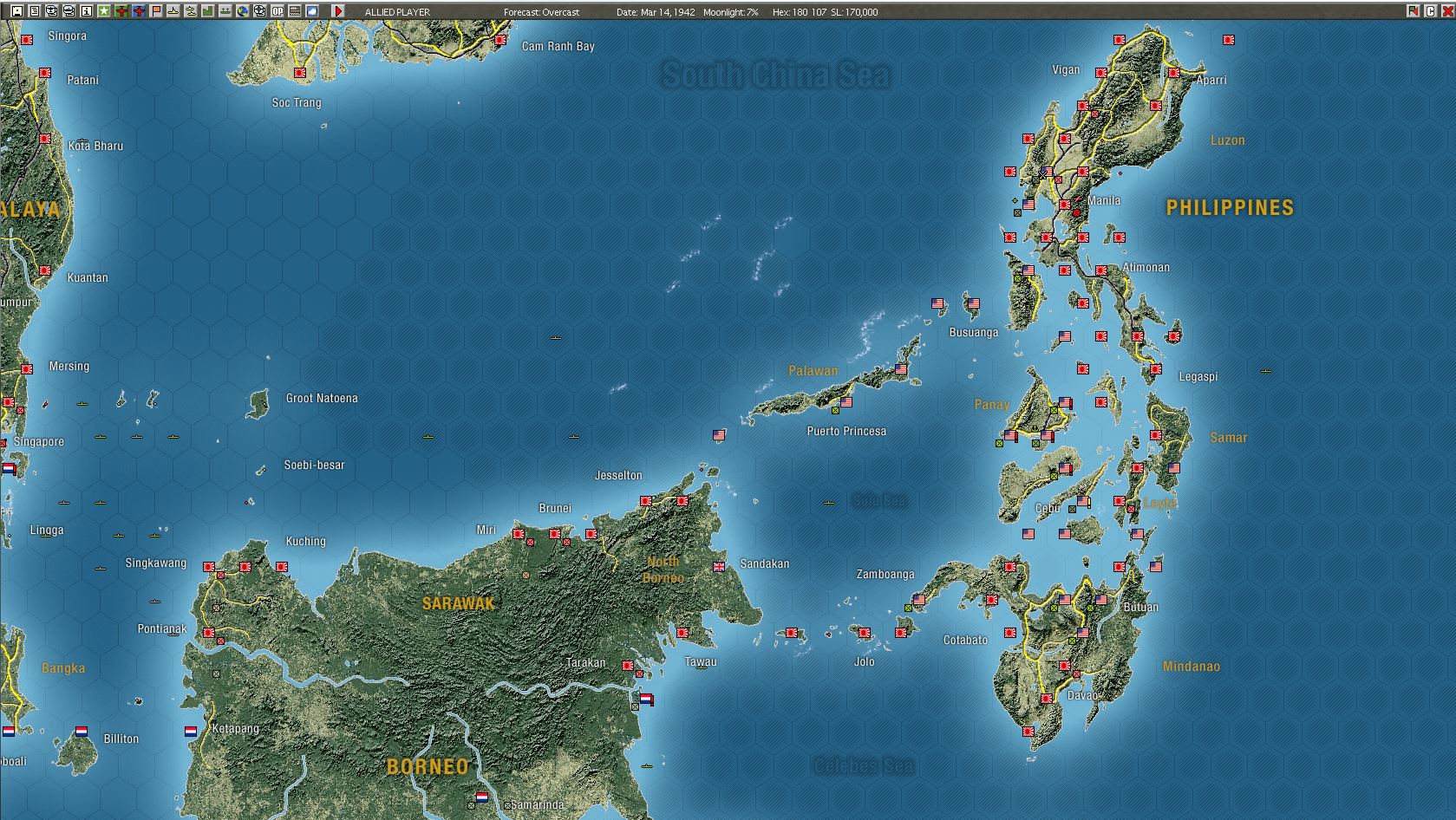Viewport: 1456px width, 820px height.
Task: Click the 'Palawan' island label
Action: (x=813, y=370)
